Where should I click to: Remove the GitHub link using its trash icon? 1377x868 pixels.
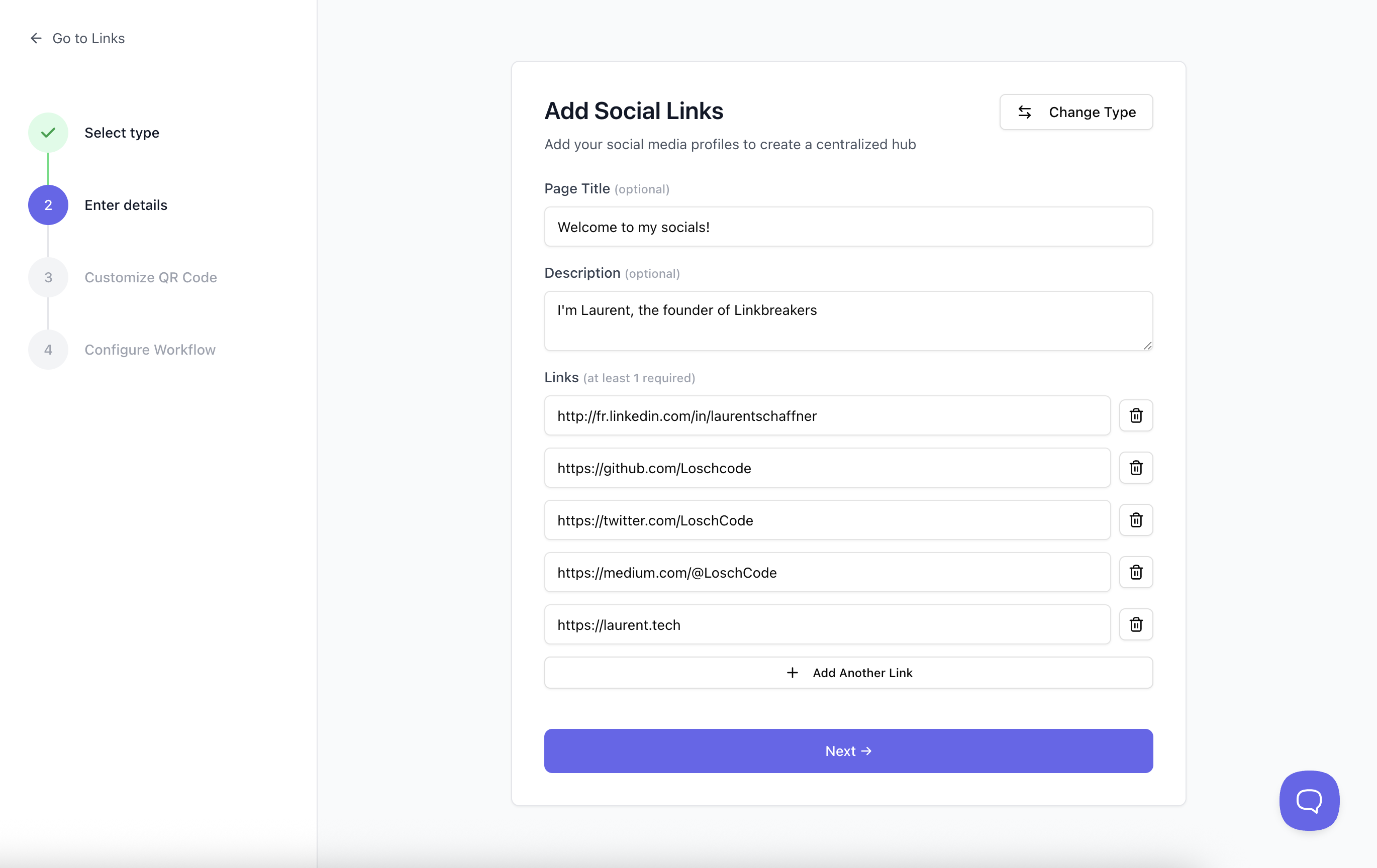(1136, 468)
